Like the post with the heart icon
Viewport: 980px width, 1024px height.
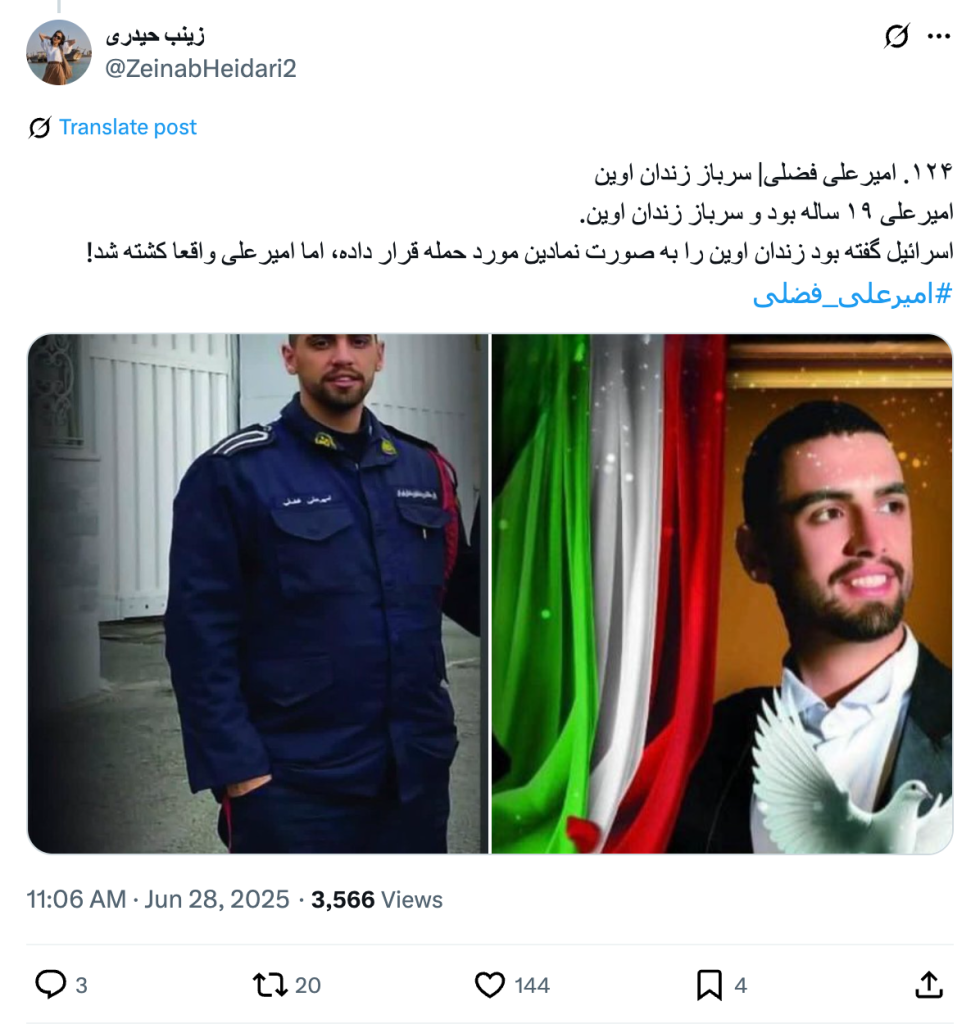pos(490,985)
